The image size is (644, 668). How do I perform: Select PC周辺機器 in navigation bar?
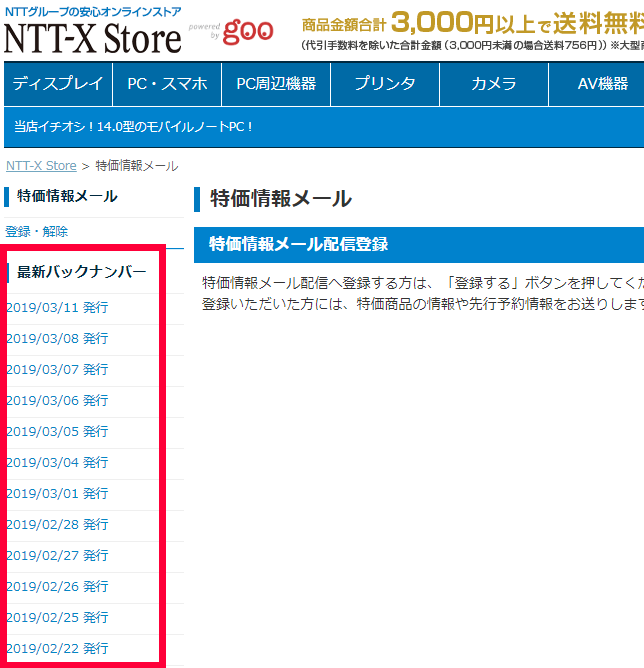pos(275,84)
